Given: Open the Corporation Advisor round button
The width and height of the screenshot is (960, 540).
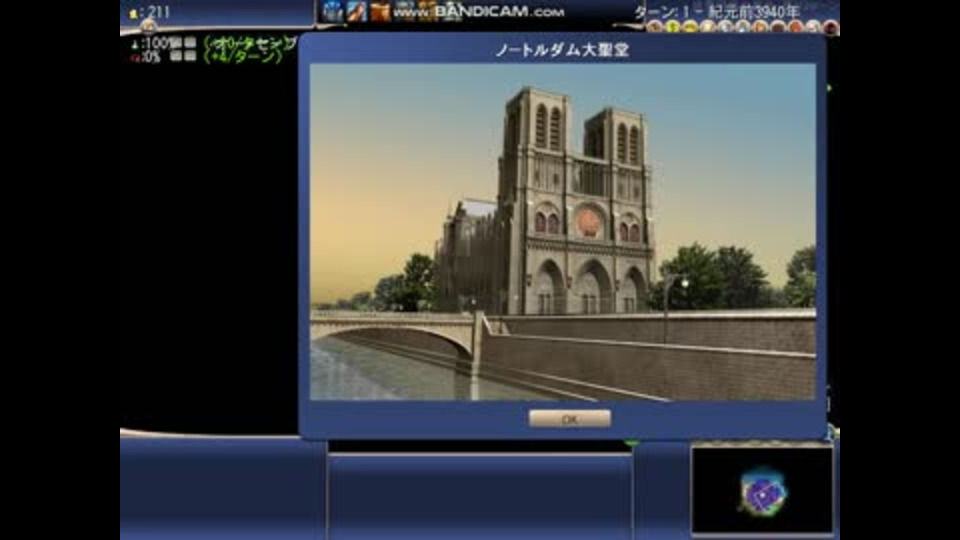Looking at the screenshot, I should click(x=778, y=26).
